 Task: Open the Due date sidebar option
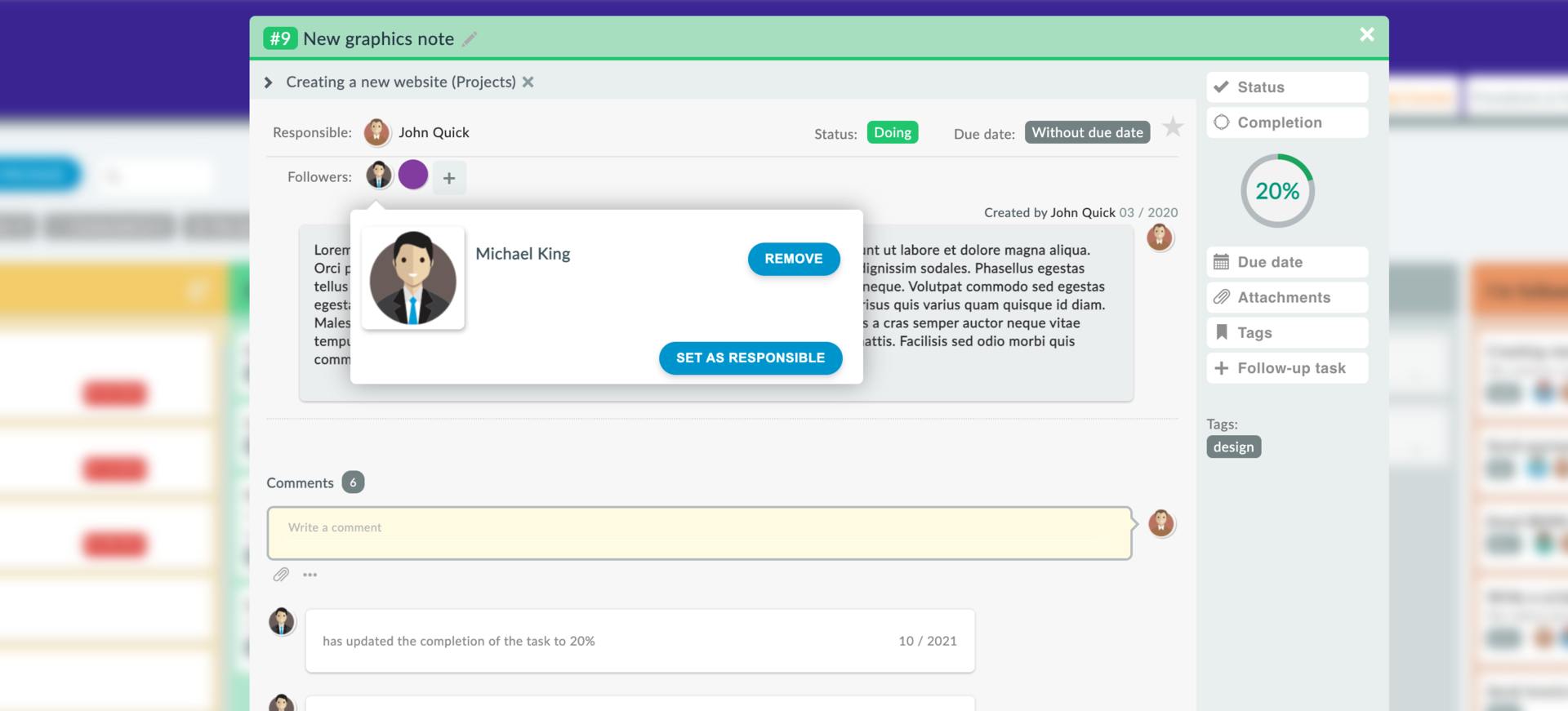tap(1287, 262)
